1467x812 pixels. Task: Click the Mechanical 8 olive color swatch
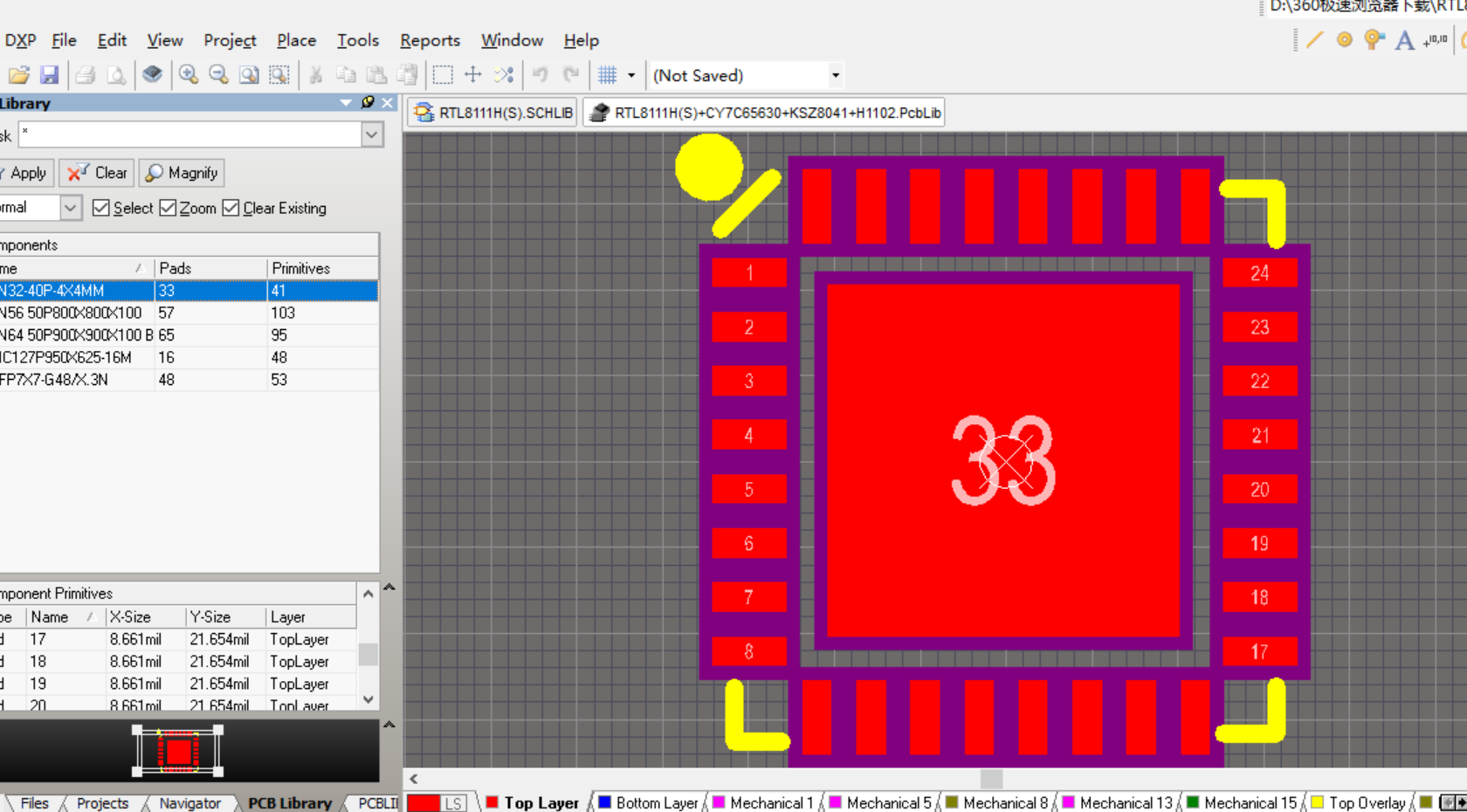pos(952,802)
